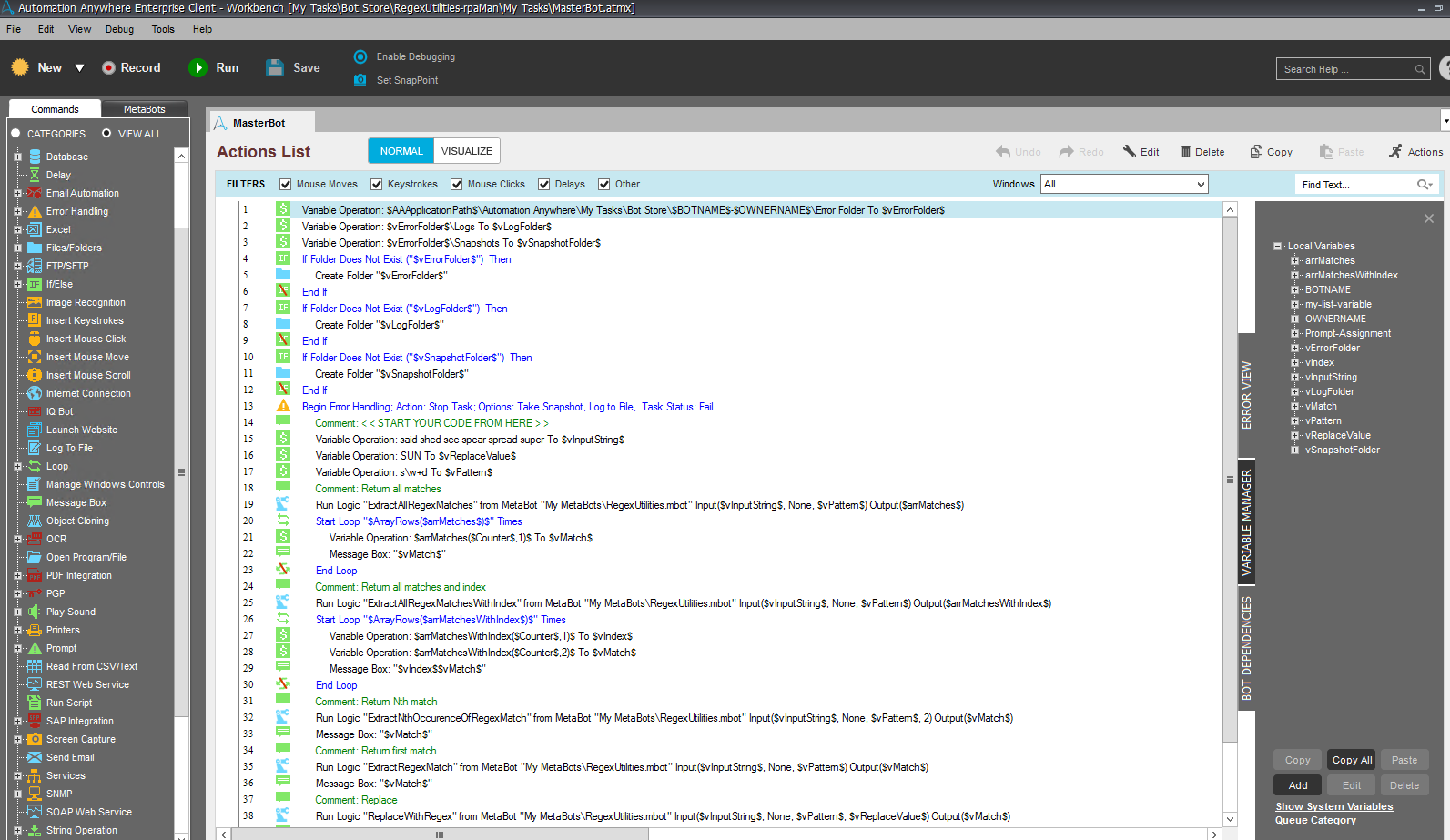Click the Delete trash icon in toolbar
The width and height of the screenshot is (1450, 840).
pos(1186,152)
